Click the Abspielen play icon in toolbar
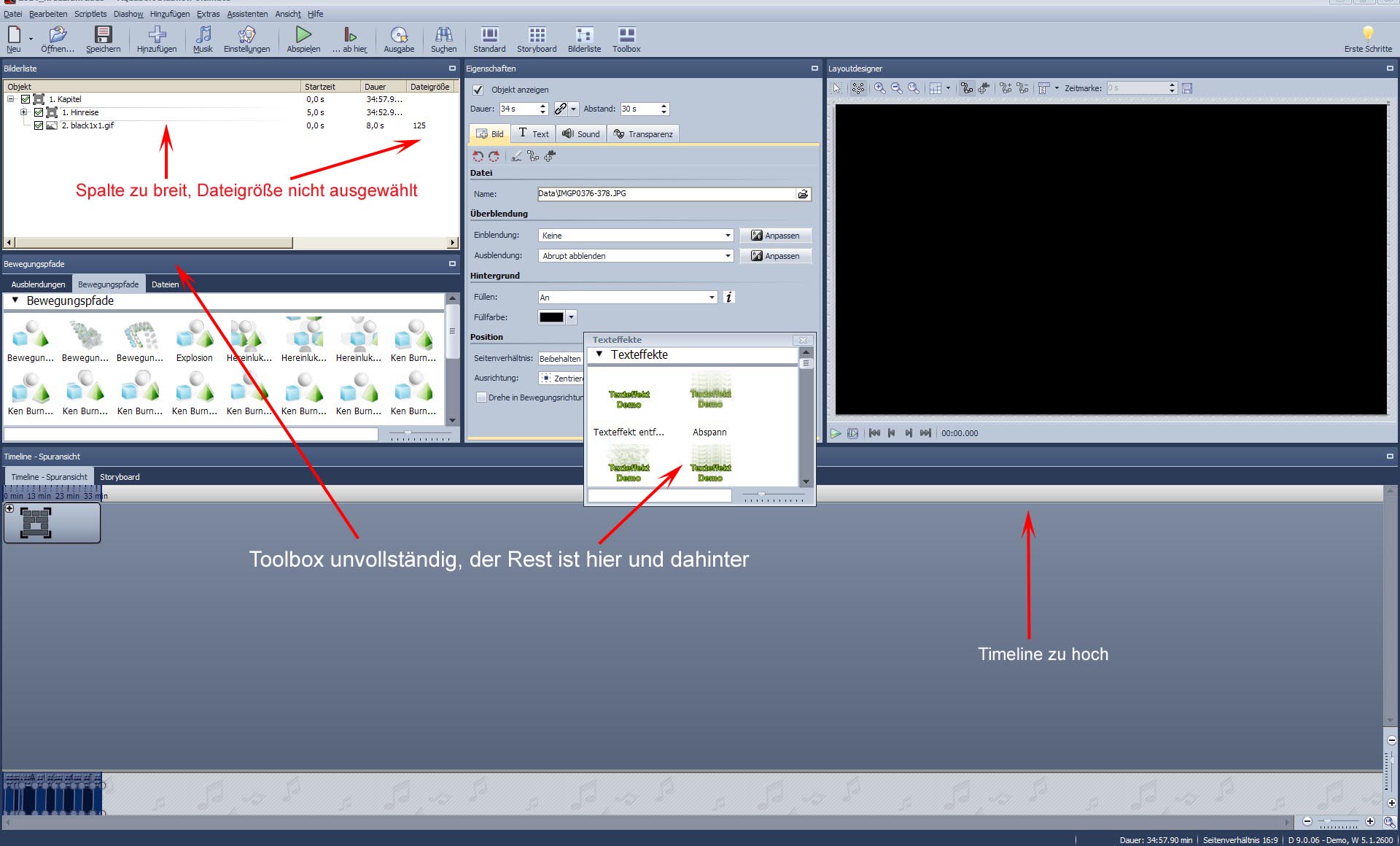This screenshot has height=846, width=1400. point(303,34)
